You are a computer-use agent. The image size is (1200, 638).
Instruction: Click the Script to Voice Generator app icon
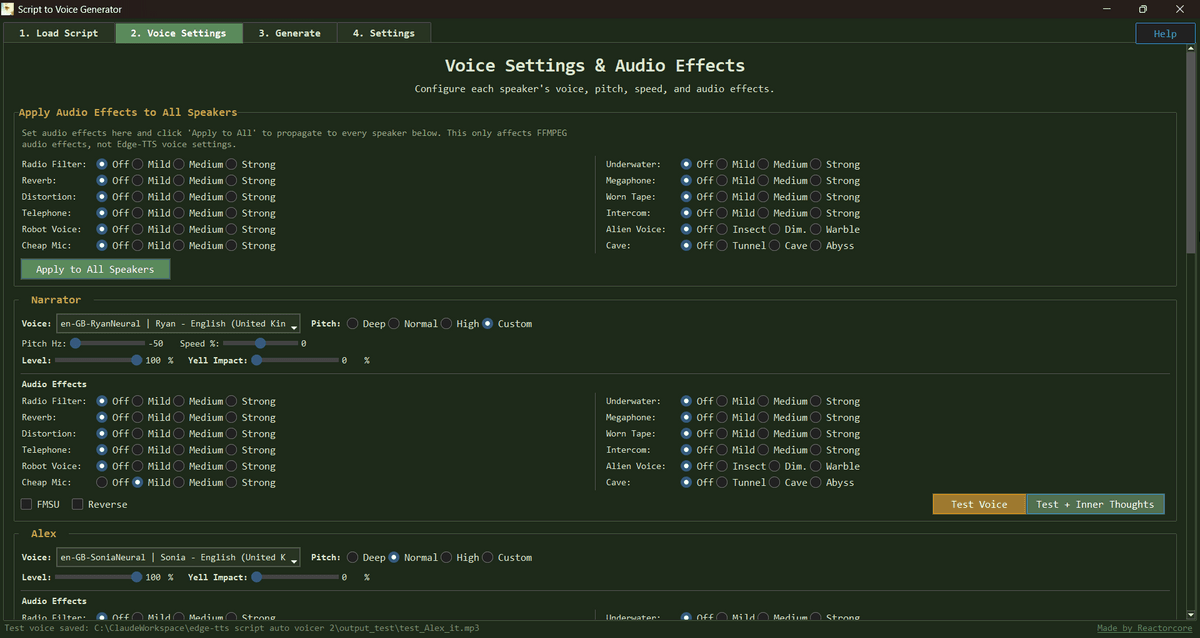tap(9, 9)
